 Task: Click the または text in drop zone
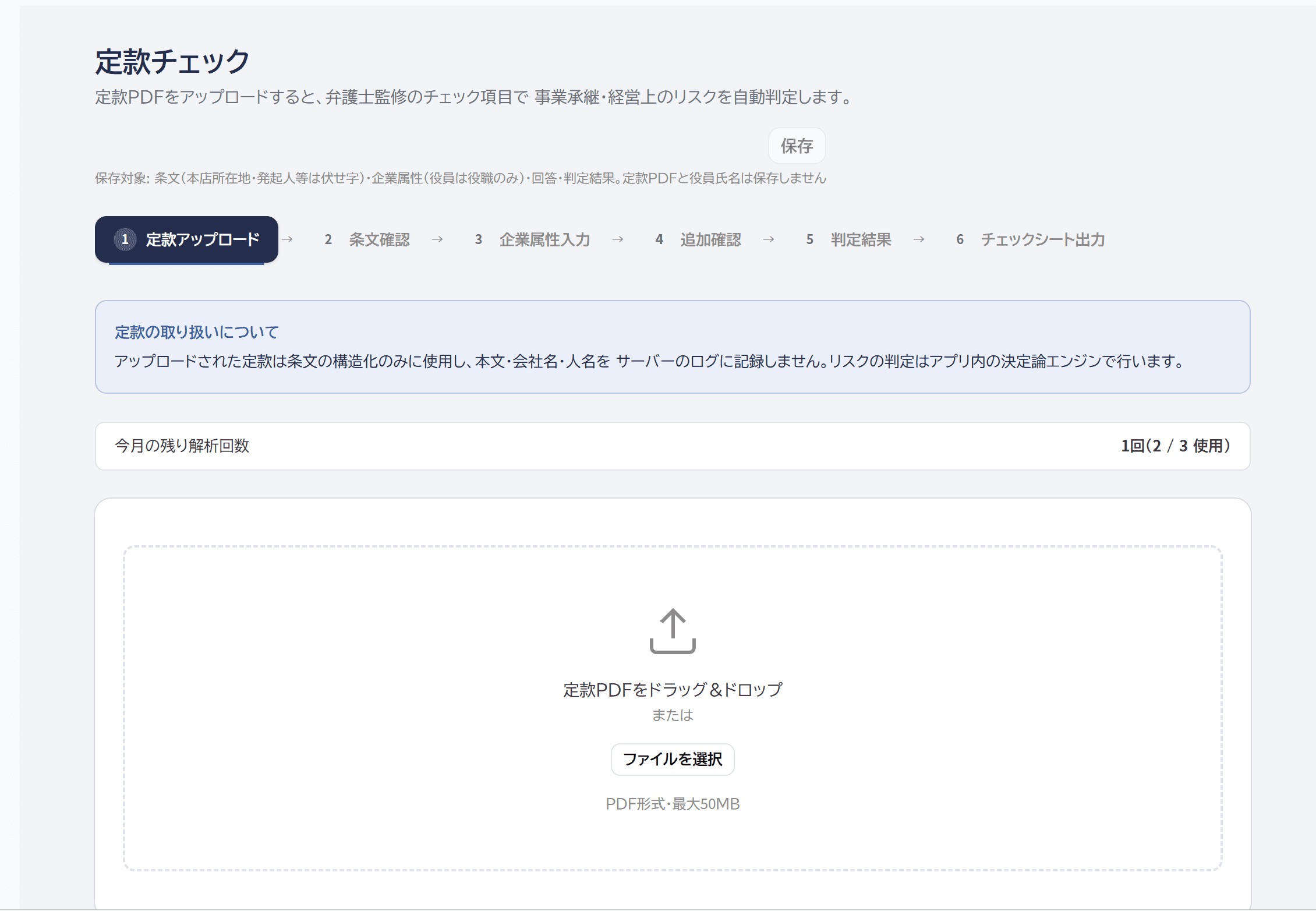coord(673,715)
